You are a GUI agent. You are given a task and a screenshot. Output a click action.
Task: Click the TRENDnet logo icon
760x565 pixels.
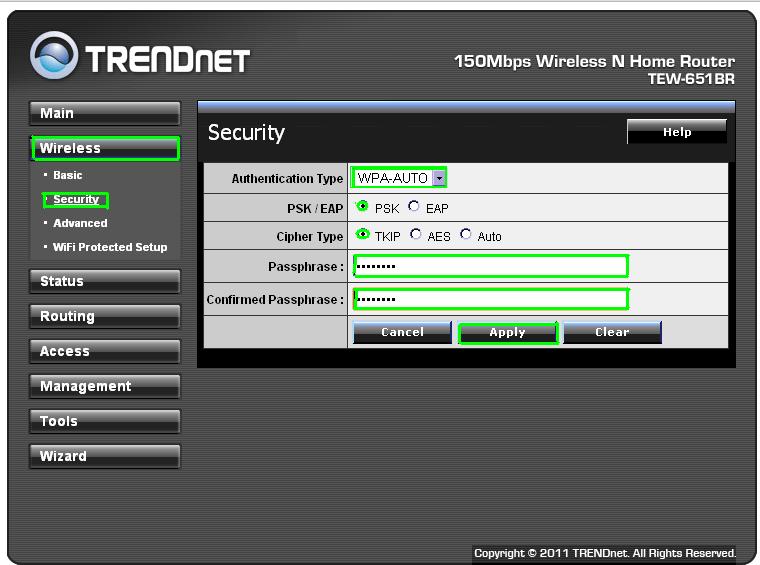point(53,56)
